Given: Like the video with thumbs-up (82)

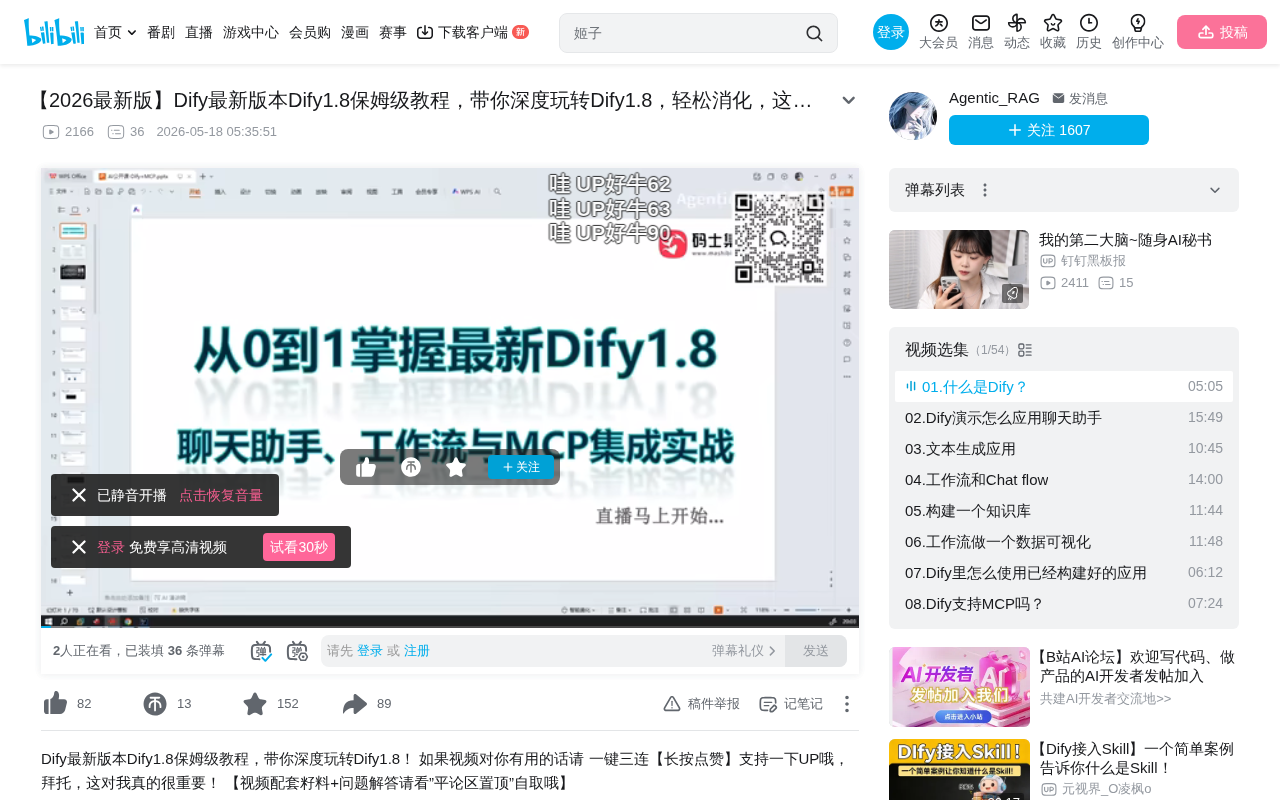Looking at the screenshot, I should tap(56, 704).
